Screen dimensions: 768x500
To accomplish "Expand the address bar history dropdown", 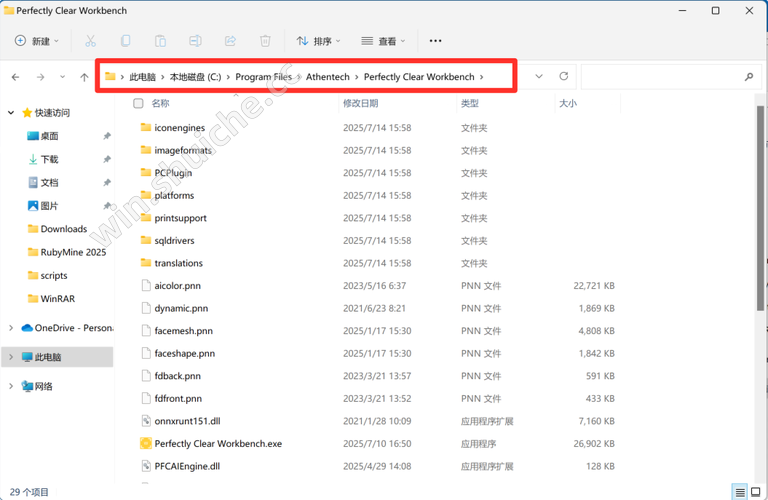I will pos(539,76).
